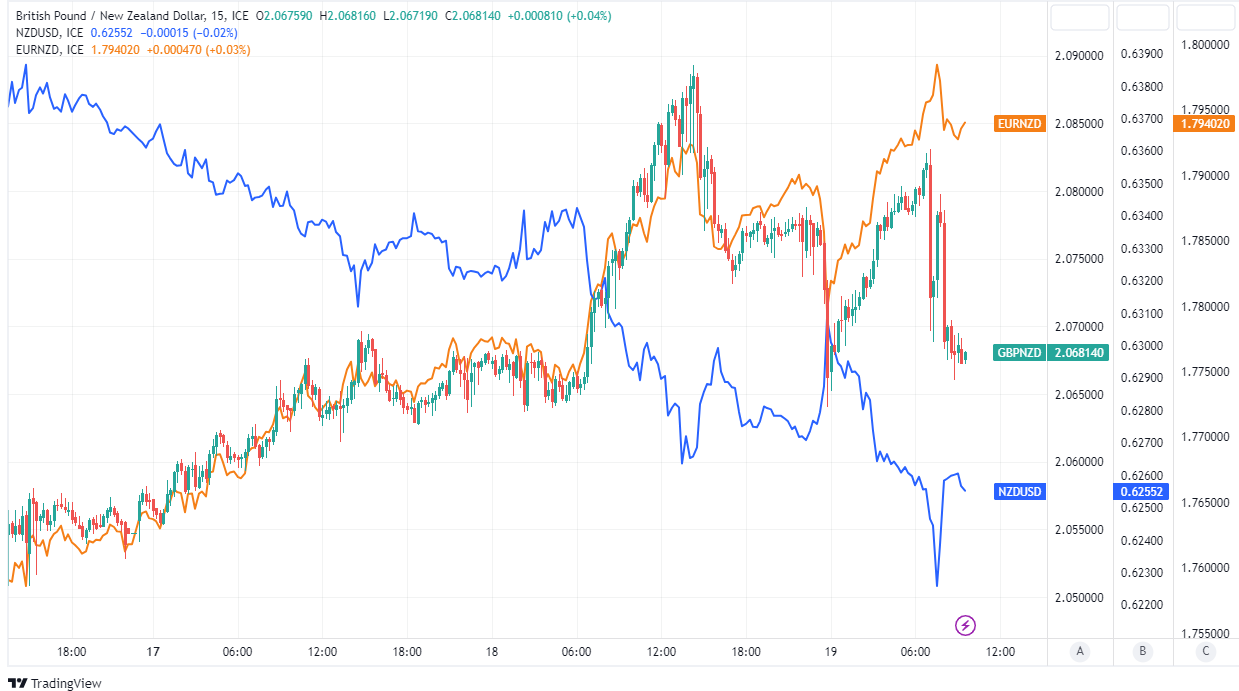This screenshot has width=1239, height=691.
Task: Click the empty box above scale A
Action: 1079,17
